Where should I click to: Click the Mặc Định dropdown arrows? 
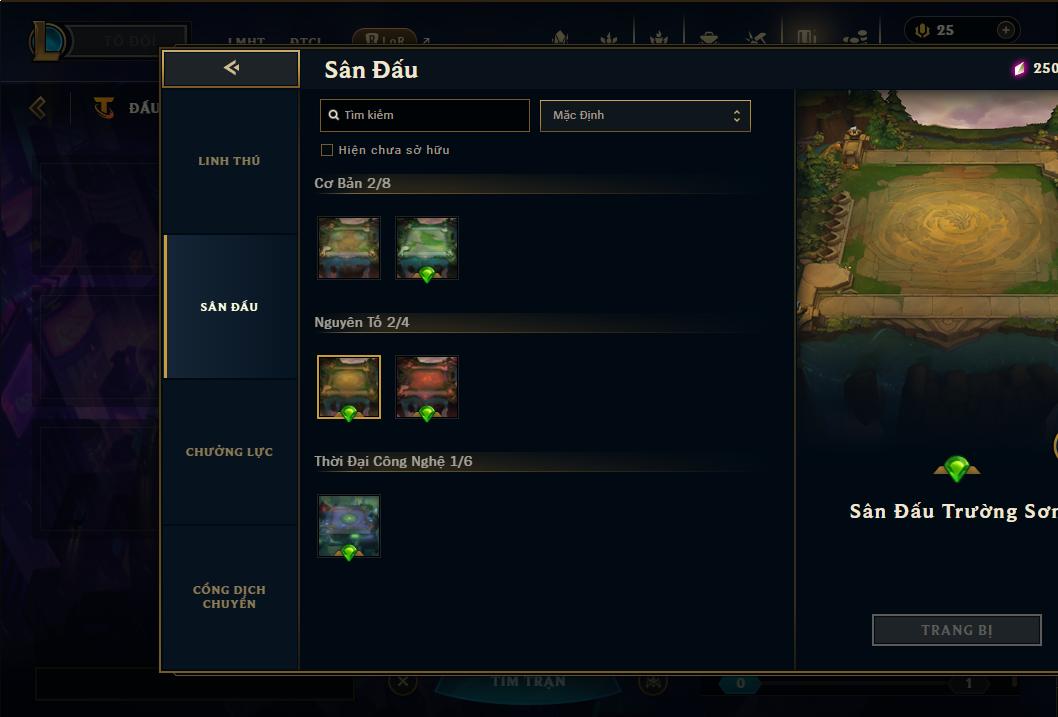(x=737, y=116)
